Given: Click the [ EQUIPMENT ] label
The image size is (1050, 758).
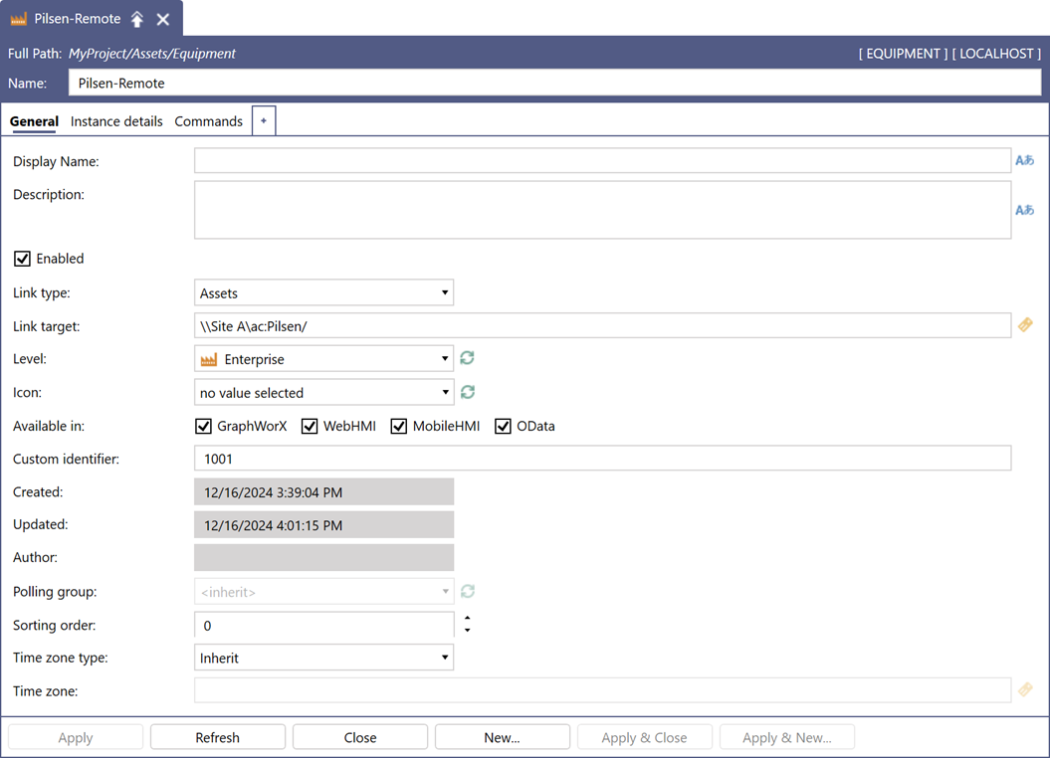Looking at the screenshot, I should pyautogui.click(x=903, y=54).
